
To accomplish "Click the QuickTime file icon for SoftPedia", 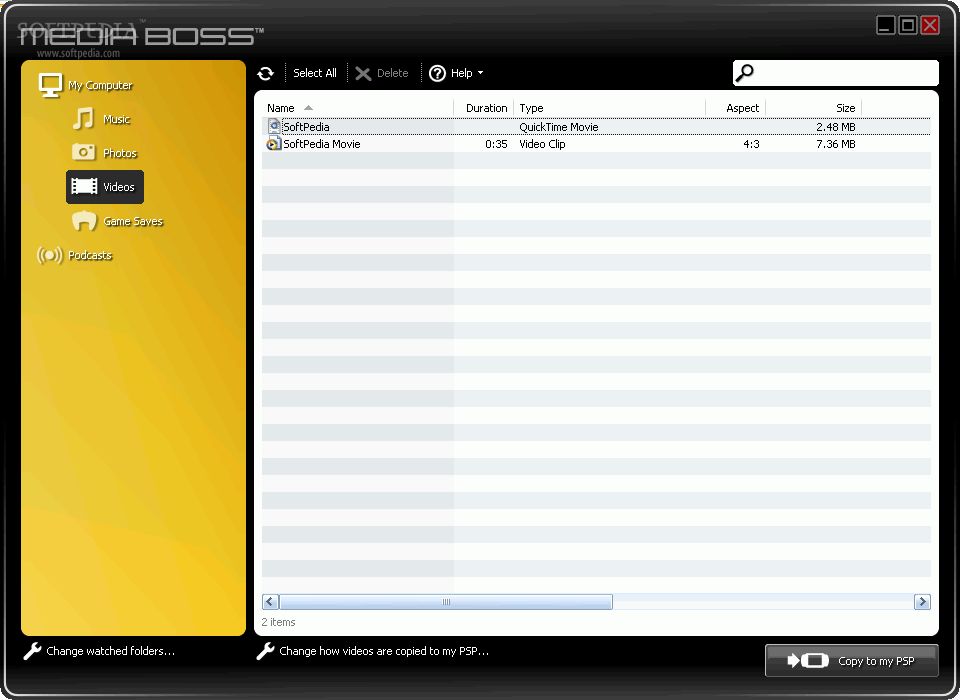I will pyautogui.click(x=274, y=126).
